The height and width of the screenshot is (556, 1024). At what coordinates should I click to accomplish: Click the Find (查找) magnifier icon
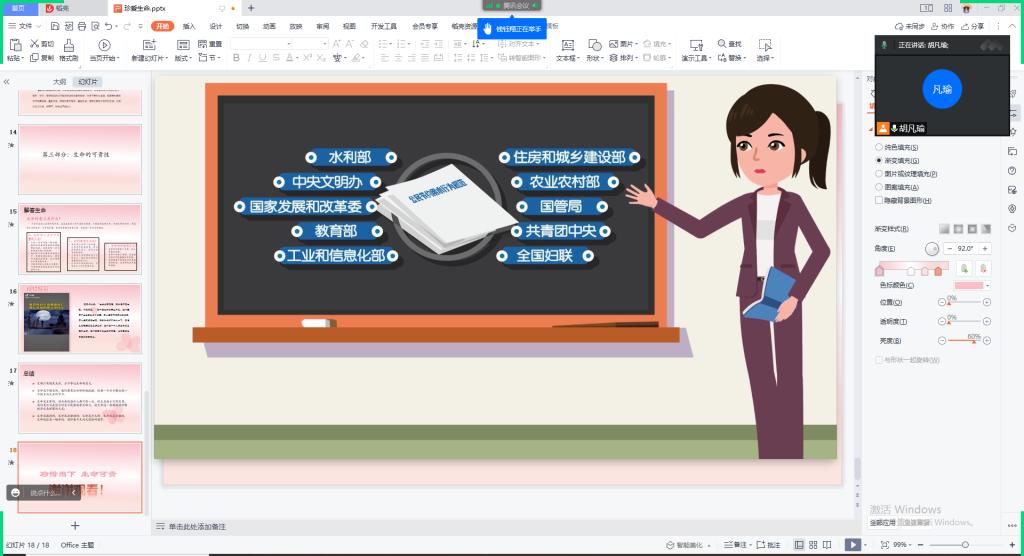[721, 44]
